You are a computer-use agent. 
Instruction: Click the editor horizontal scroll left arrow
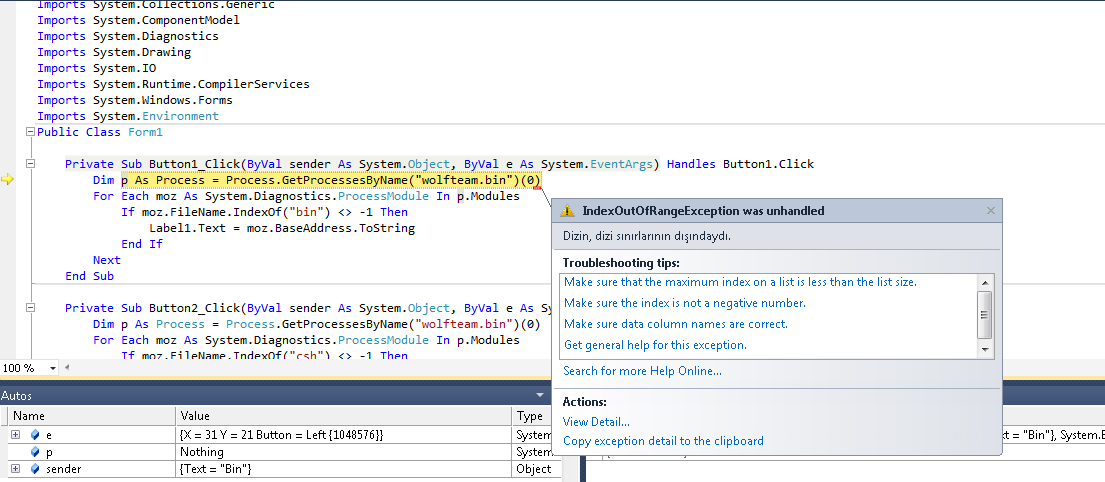[67, 367]
